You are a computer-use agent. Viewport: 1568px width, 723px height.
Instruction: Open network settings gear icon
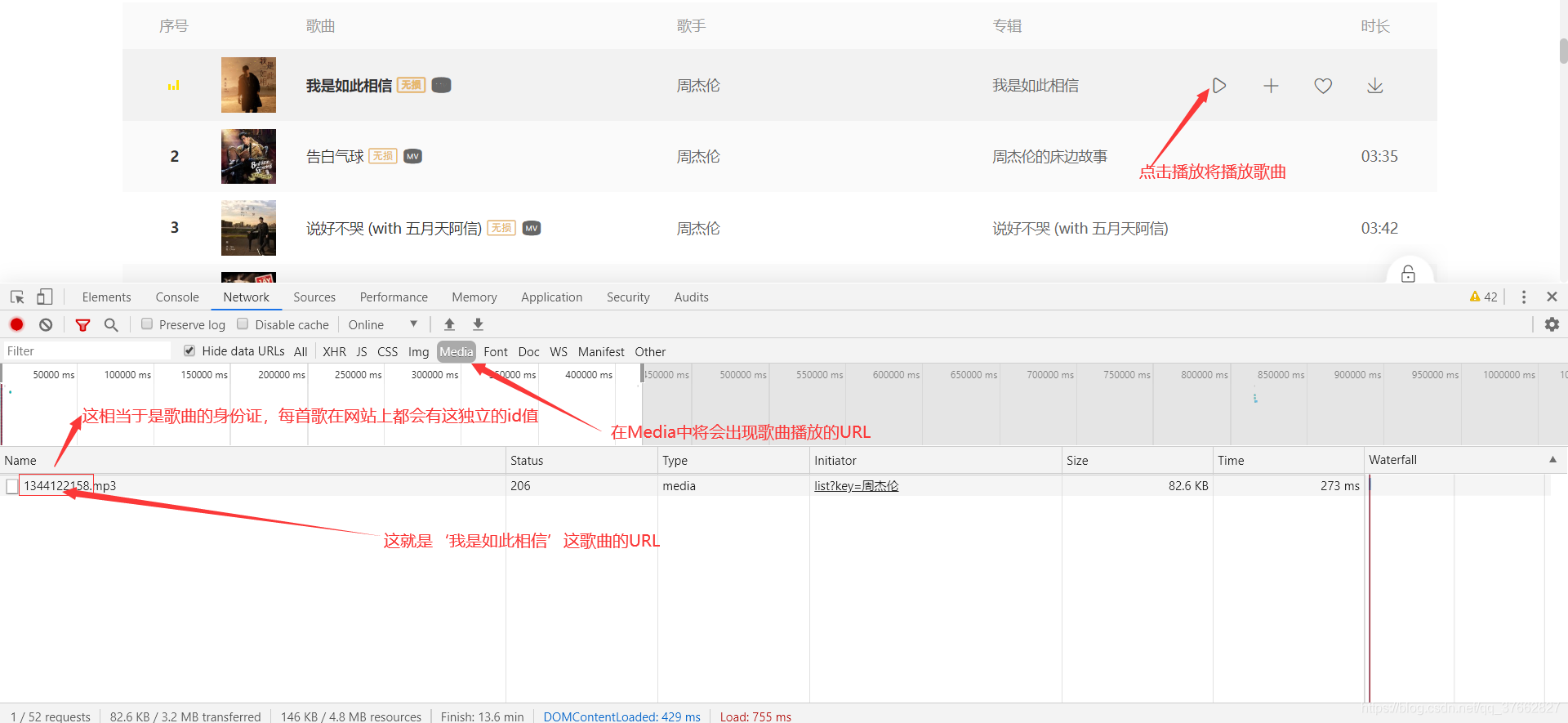[1552, 324]
